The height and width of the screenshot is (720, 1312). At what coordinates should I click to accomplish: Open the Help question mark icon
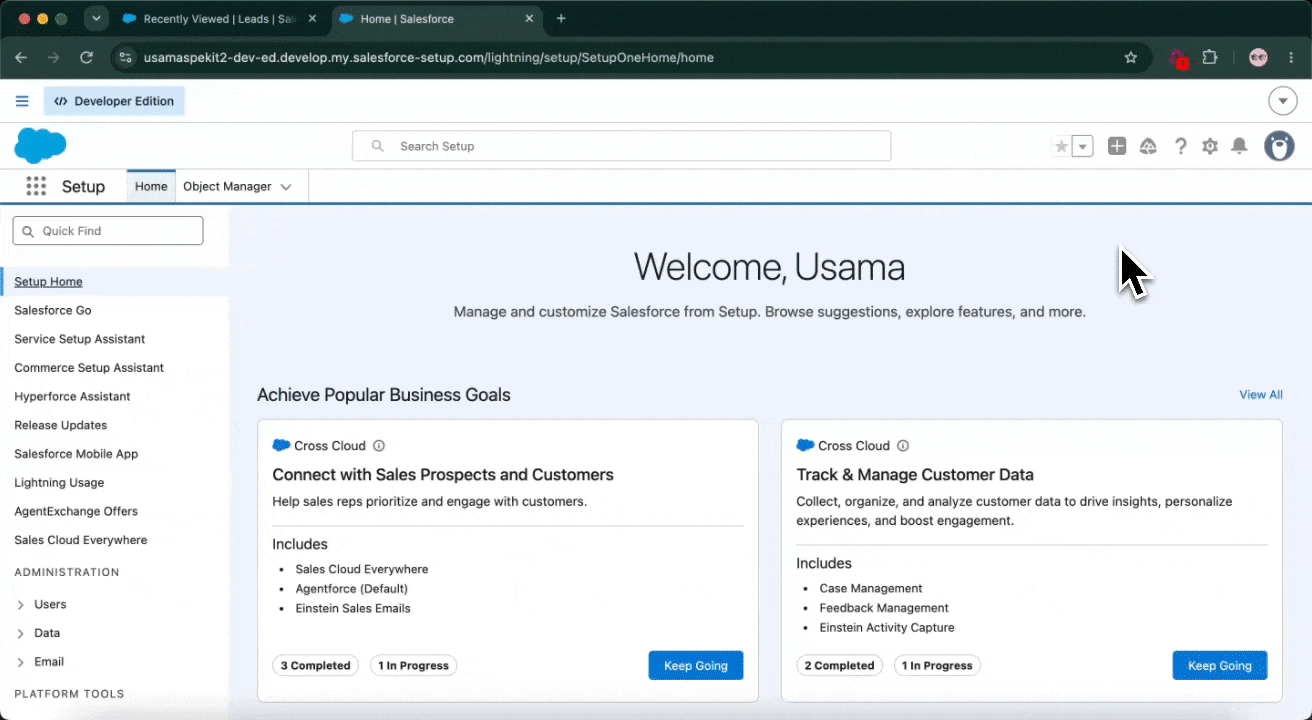click(1180, 146)
